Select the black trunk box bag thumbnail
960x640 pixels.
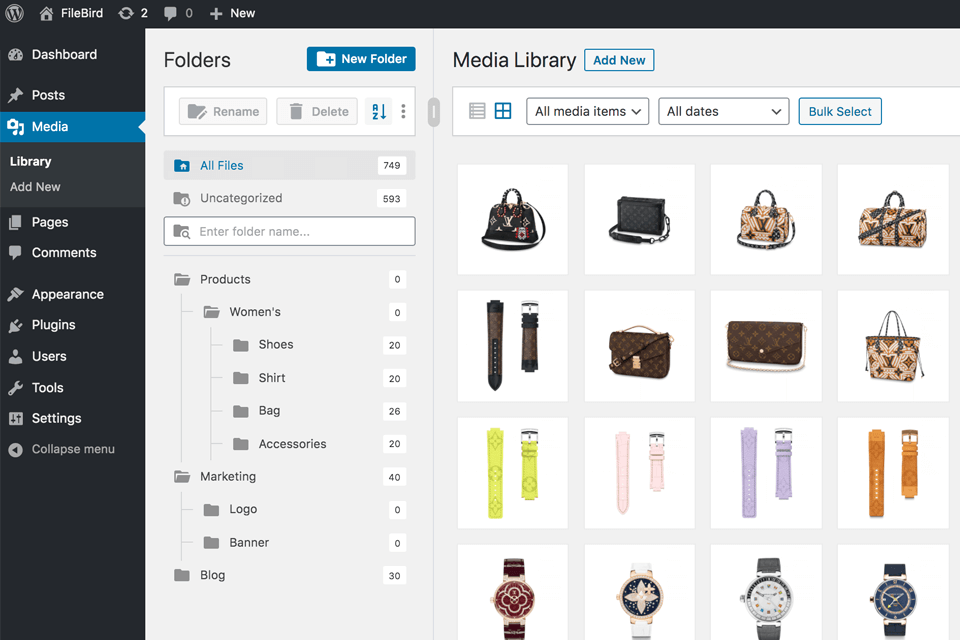[x=639, y=219]
